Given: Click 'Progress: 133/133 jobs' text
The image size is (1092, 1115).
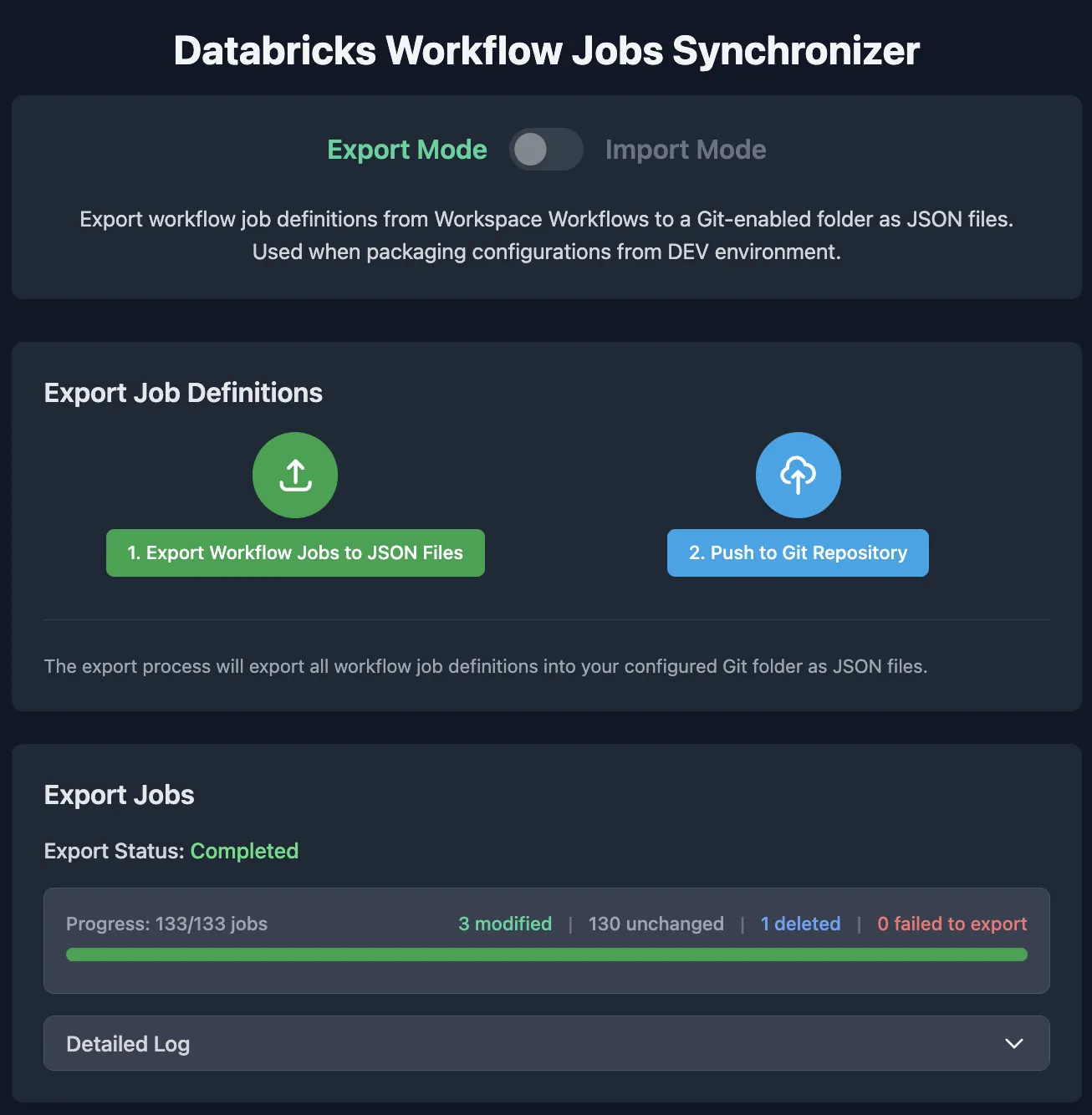Looking at the screenshot, I should tap(167, 924).
